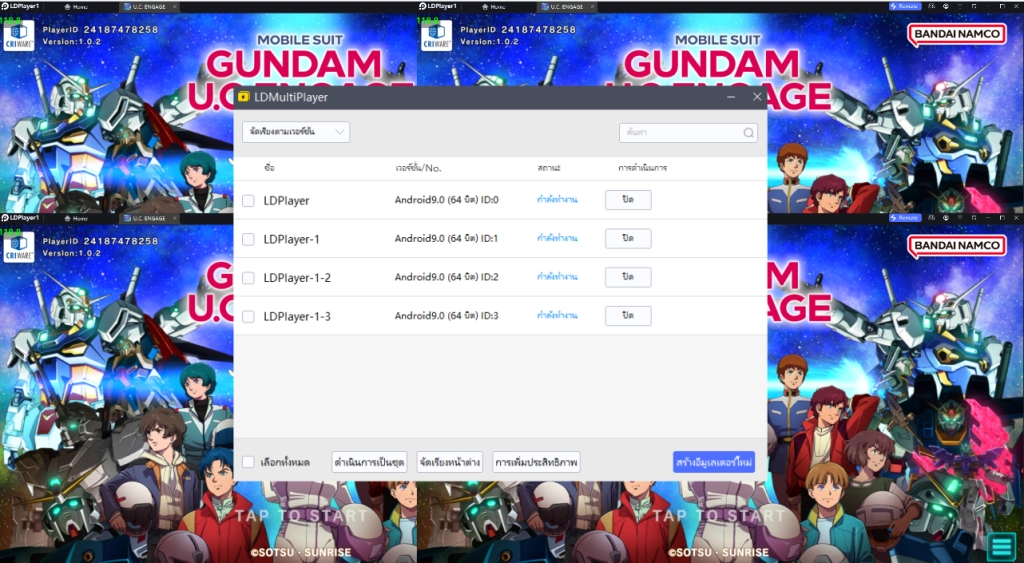Minimize the LDMultiPlayer dialog

731,97
